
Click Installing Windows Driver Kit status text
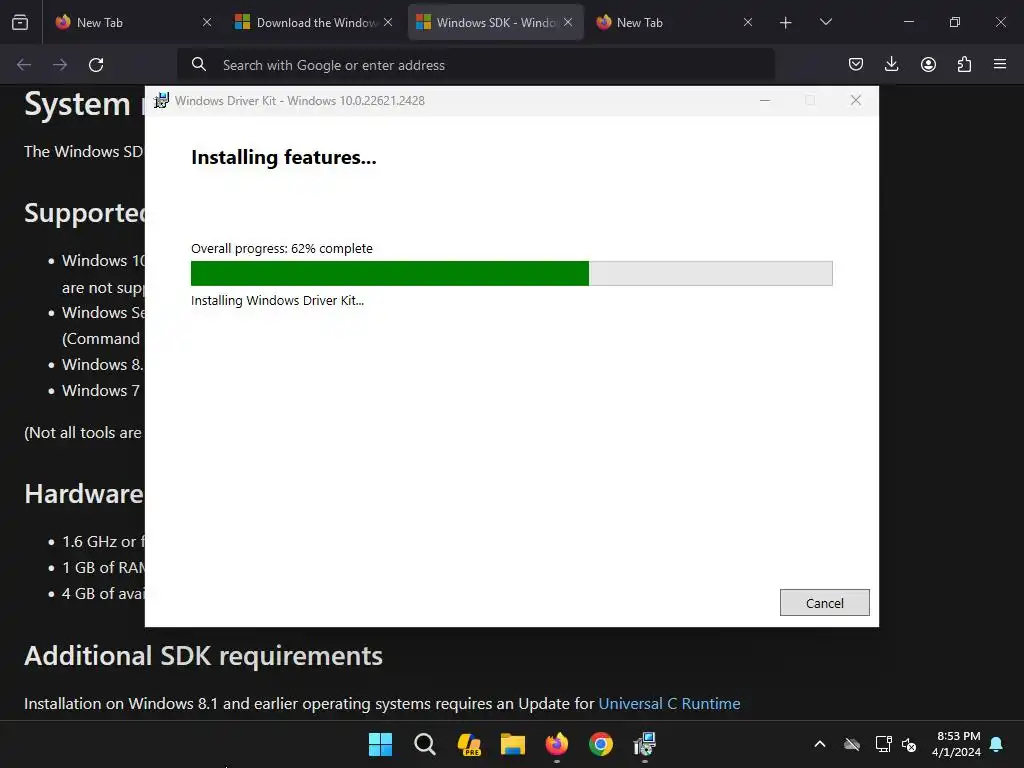click(x=278, y=300)
